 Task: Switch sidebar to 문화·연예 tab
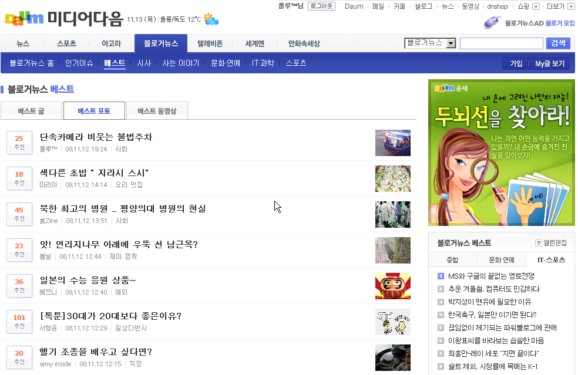point(501,260)
